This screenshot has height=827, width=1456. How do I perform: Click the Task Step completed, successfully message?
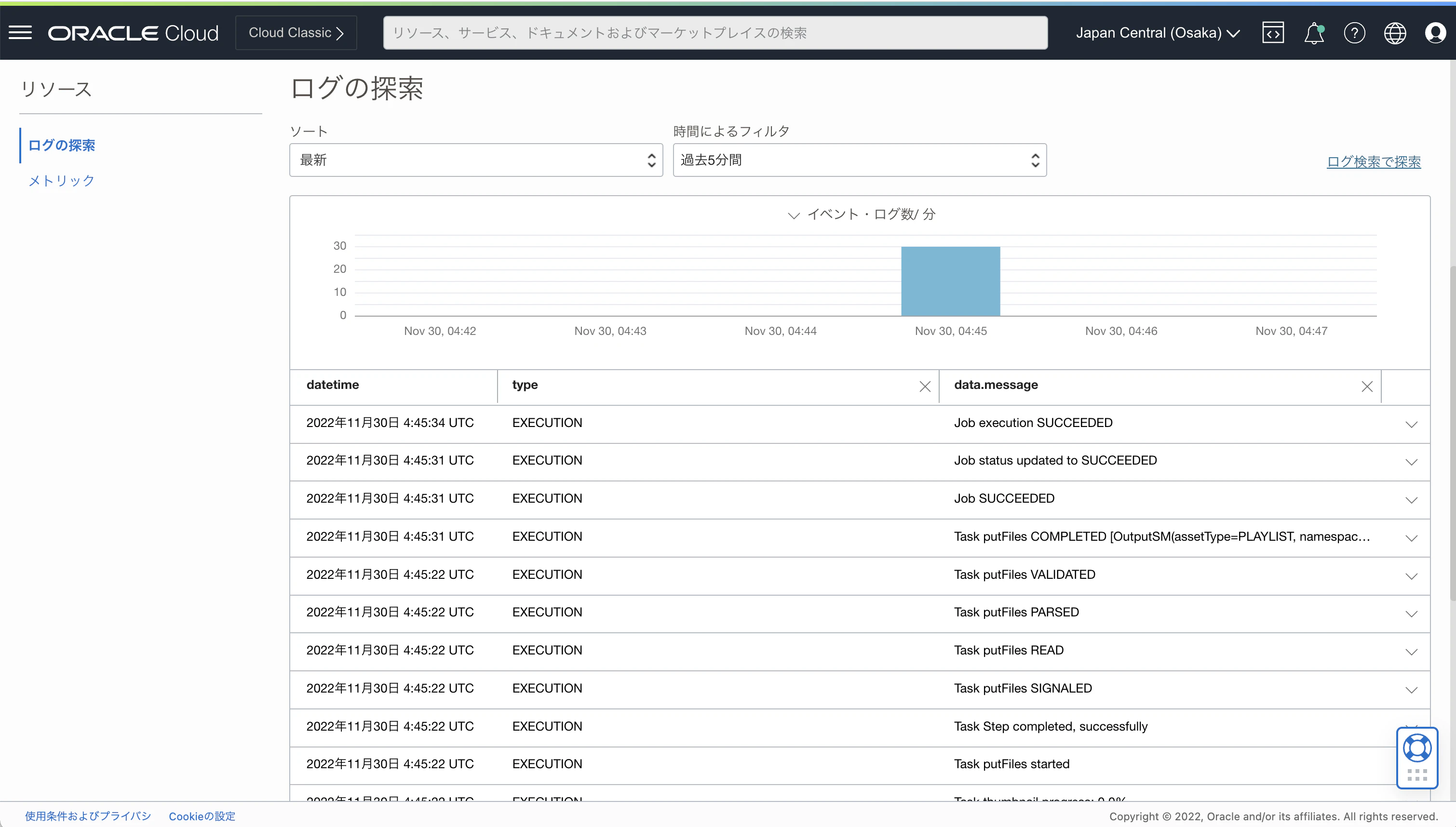coord(1051,726)
